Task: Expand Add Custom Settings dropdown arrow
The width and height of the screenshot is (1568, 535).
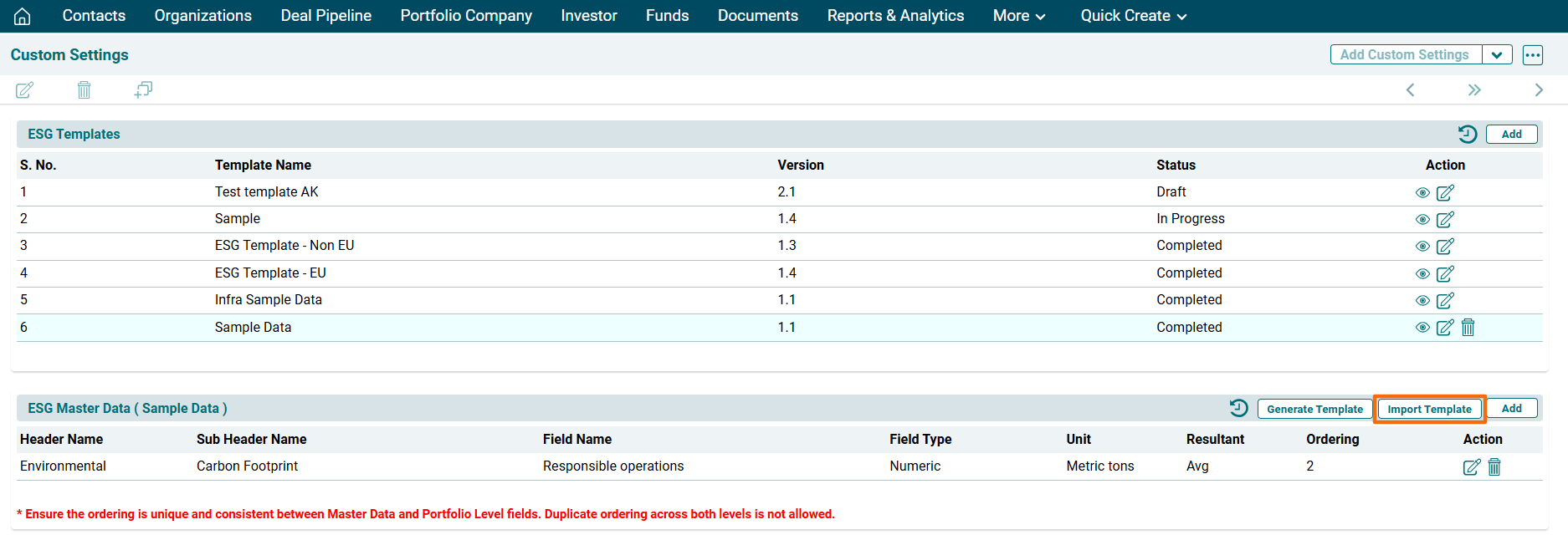Action: click(x=1497, y=55)
